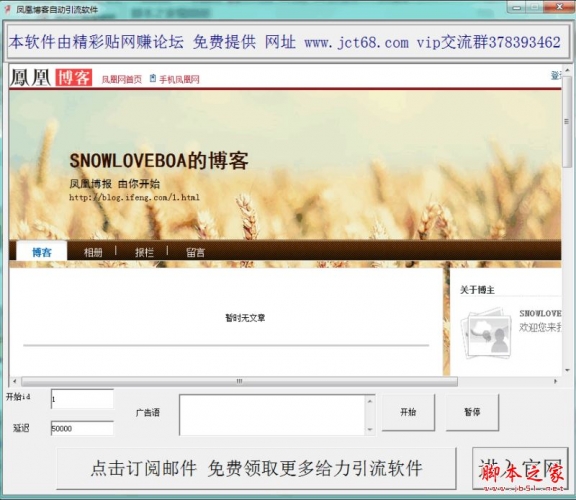This screenshot has width=576, height=500.
Task: Click the phone icon beside 手机凤凰网
Action: click(153, 78)
